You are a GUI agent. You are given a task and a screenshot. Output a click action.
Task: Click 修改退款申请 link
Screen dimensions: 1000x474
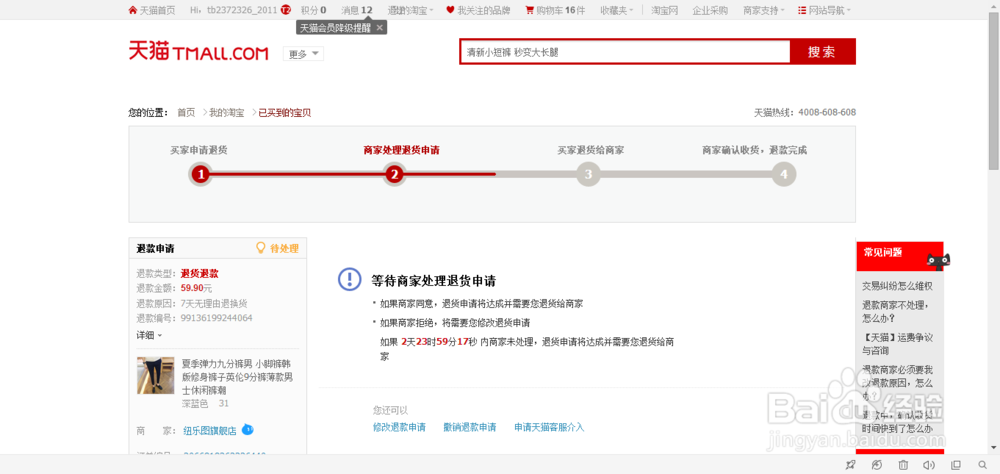click(399, 427)
